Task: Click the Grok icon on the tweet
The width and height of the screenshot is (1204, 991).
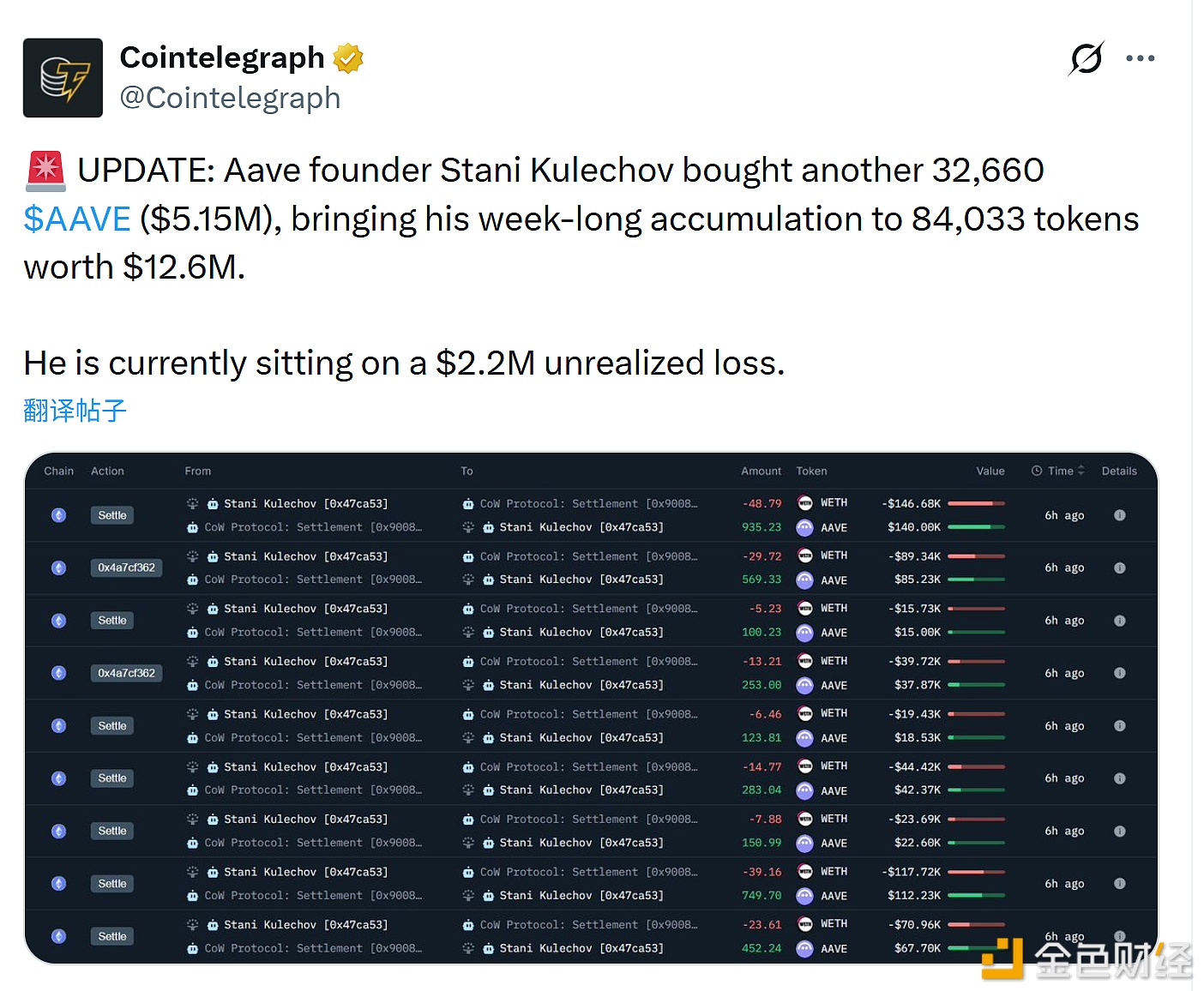Action: click(1087, 58)
